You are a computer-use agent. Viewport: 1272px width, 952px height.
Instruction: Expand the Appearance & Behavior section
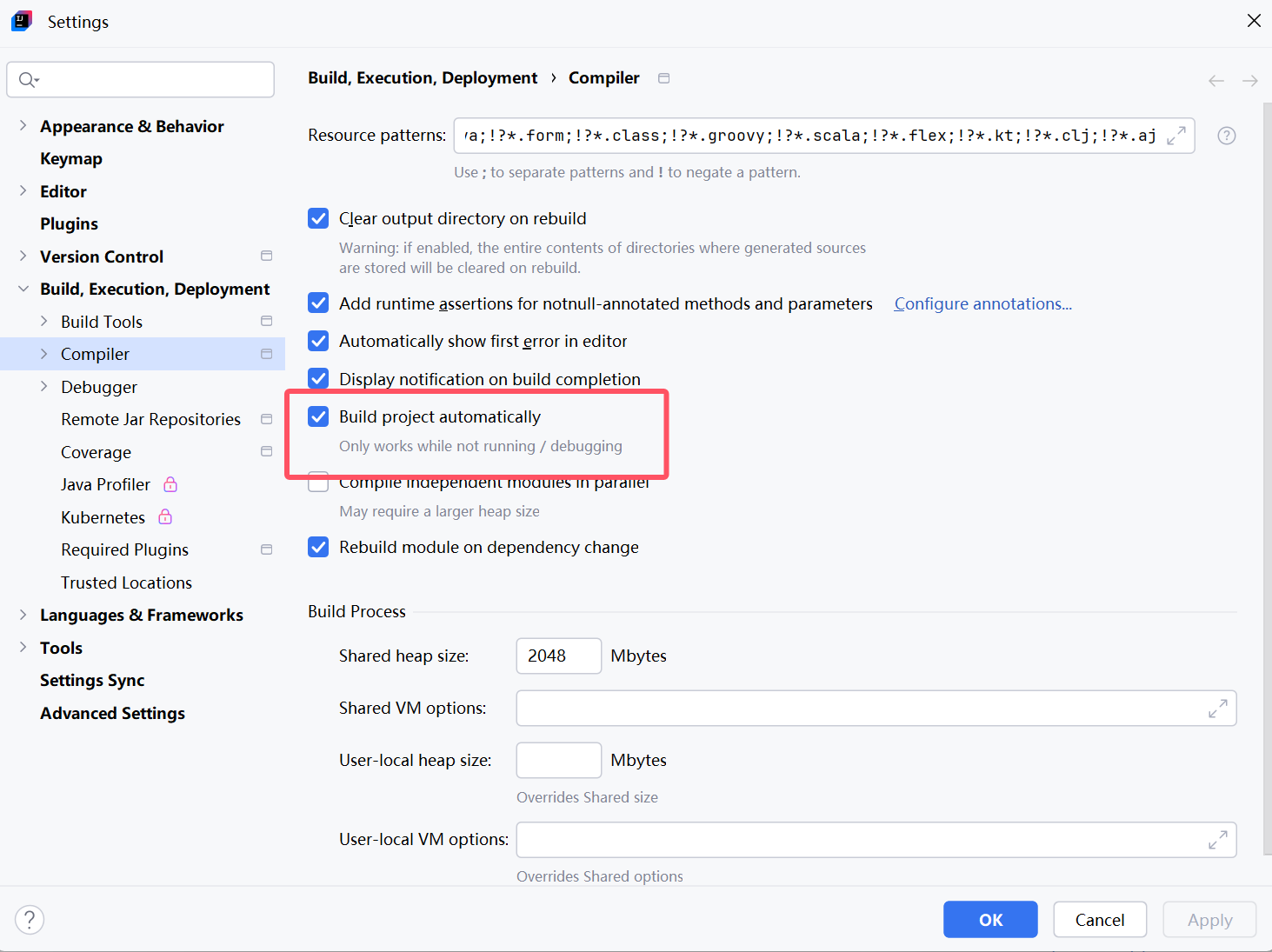point(23,126)
